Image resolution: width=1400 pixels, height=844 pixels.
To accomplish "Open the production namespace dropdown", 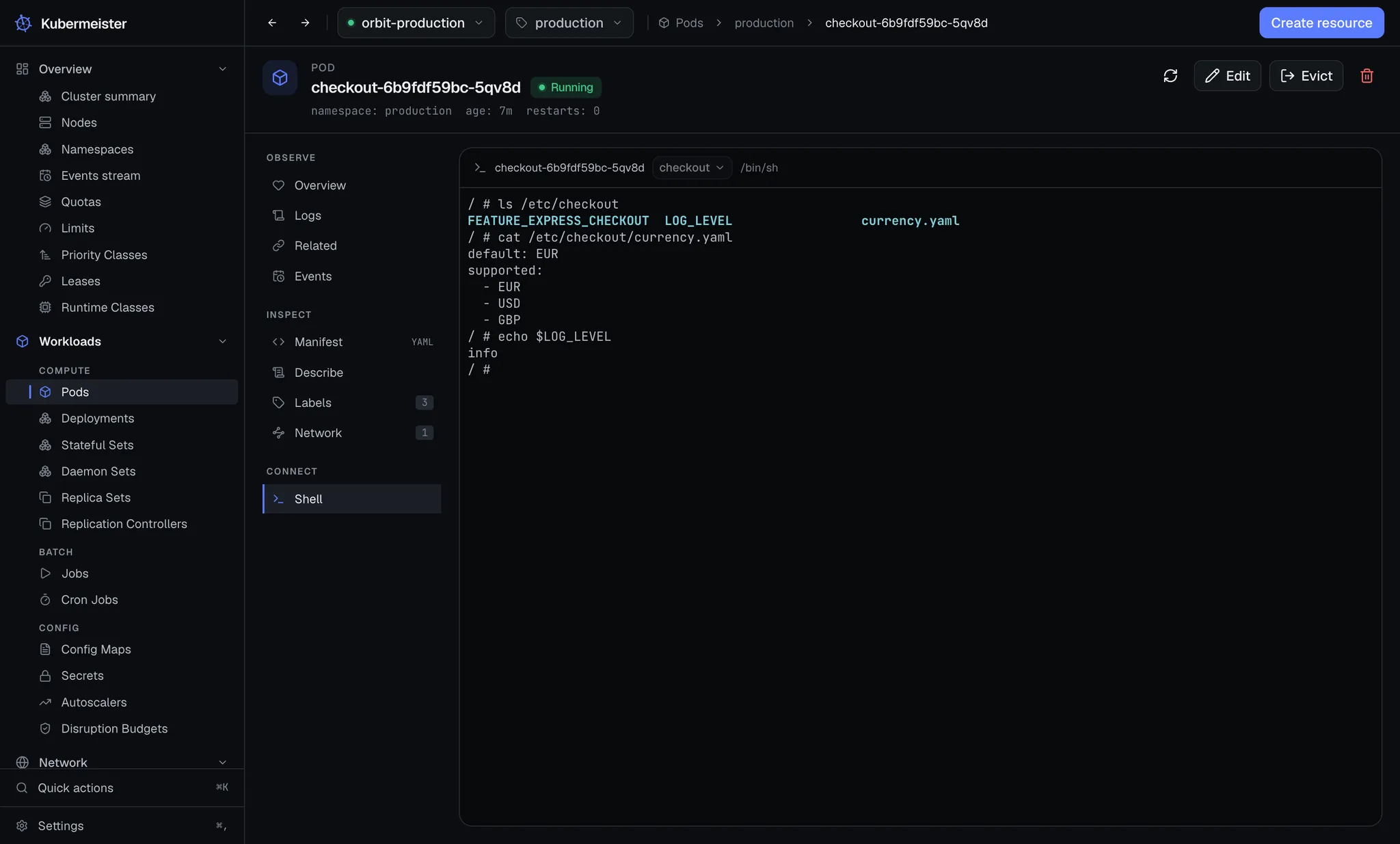I will pyautogui.click(x=569, y=23).
